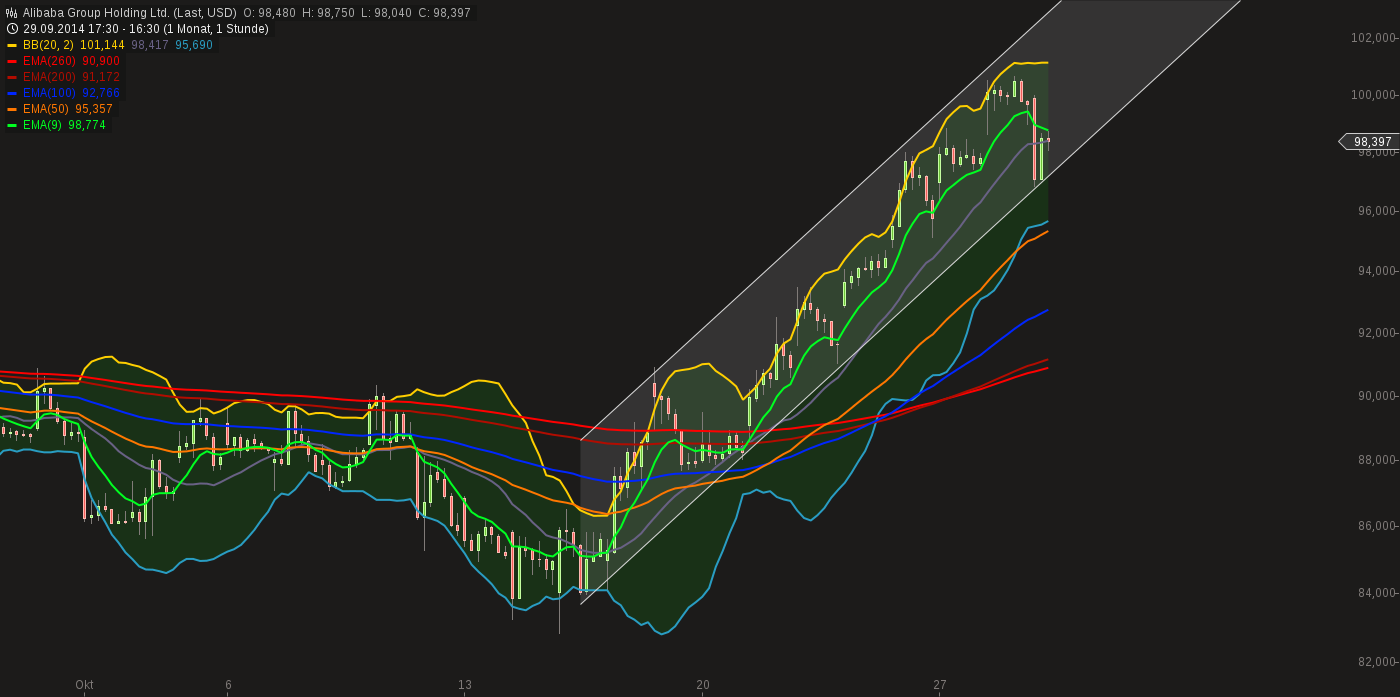Click the EMA(100) value 92,766
Viewport: 1400px width, 697px height.
click(x=101, y=93)
